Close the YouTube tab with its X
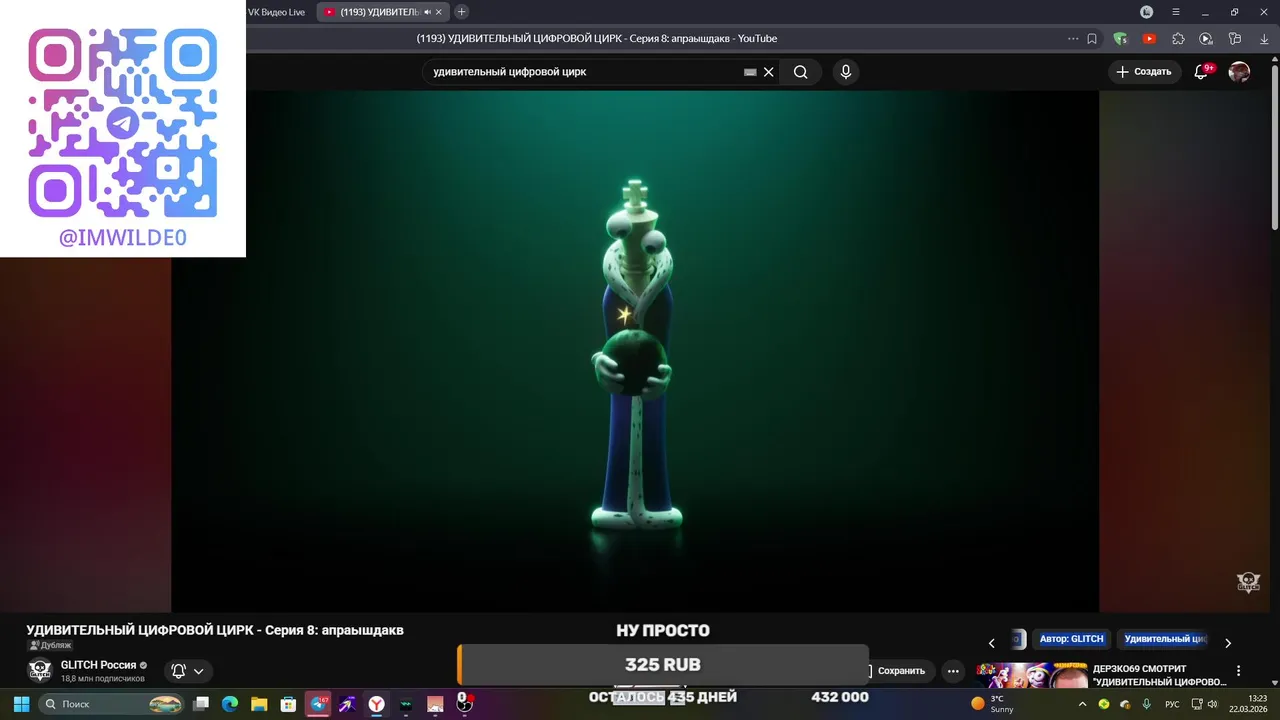Image resolution: width=1280 pixels, height=720 pixels. coord(438,12)
